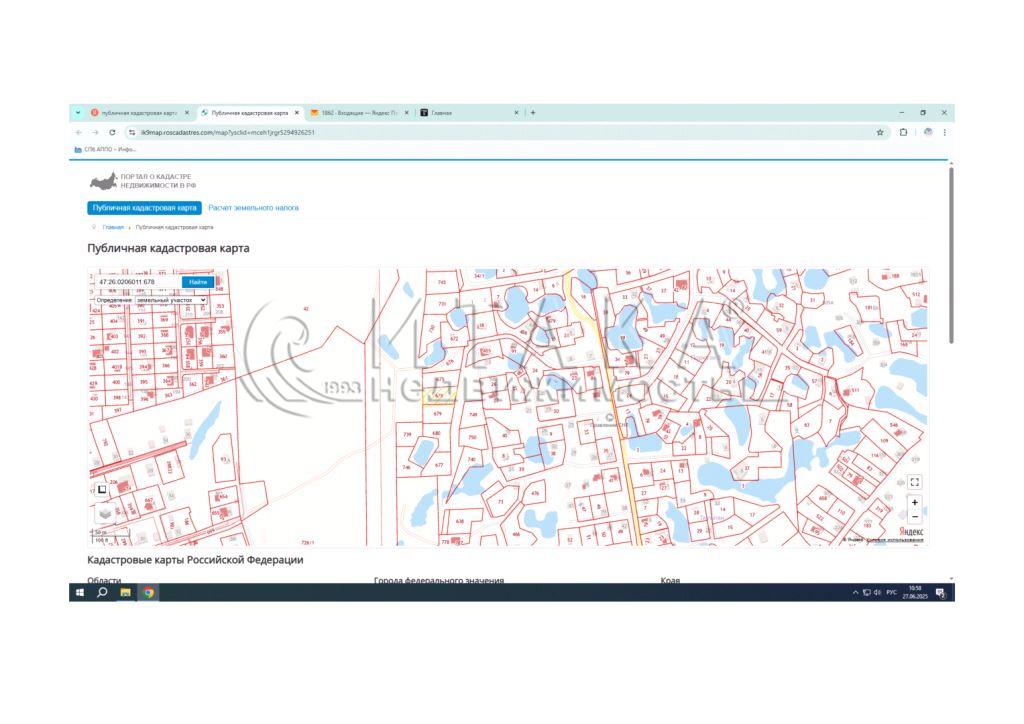The image size is (1024, 724).
Task: Open the Chrome profile avatar
Action: click(x=928, y=133)
